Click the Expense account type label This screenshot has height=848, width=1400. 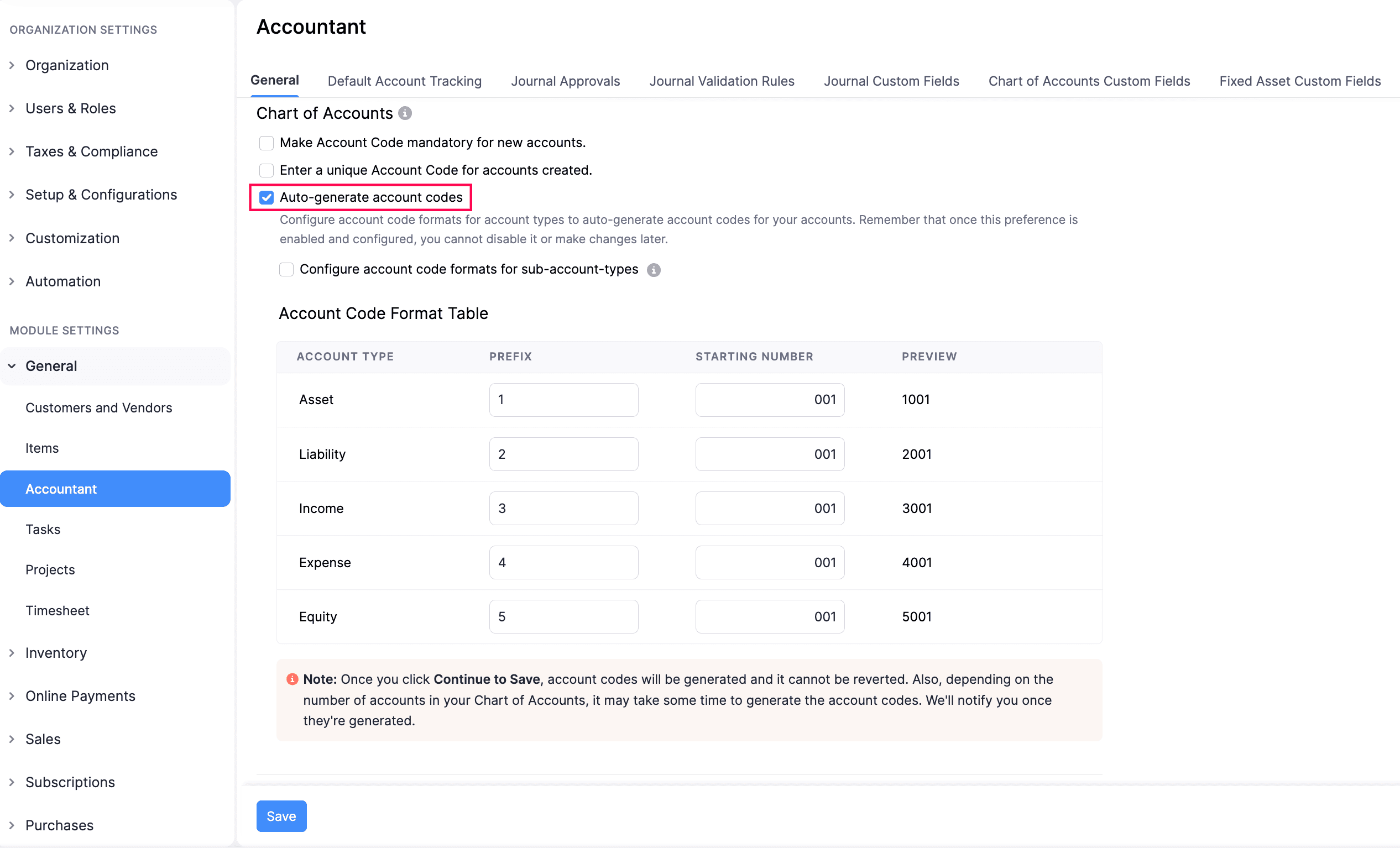pos(325,563)
